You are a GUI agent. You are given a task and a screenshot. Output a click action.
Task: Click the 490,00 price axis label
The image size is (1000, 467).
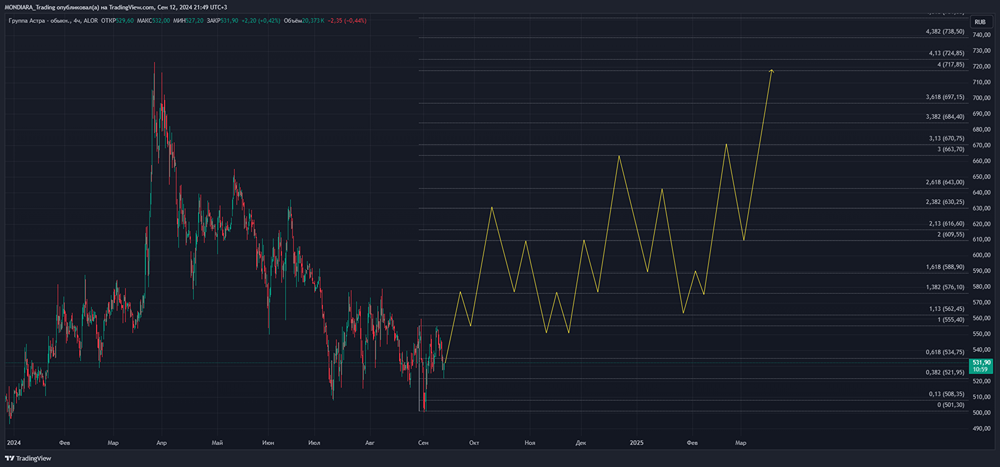[982, 429]
